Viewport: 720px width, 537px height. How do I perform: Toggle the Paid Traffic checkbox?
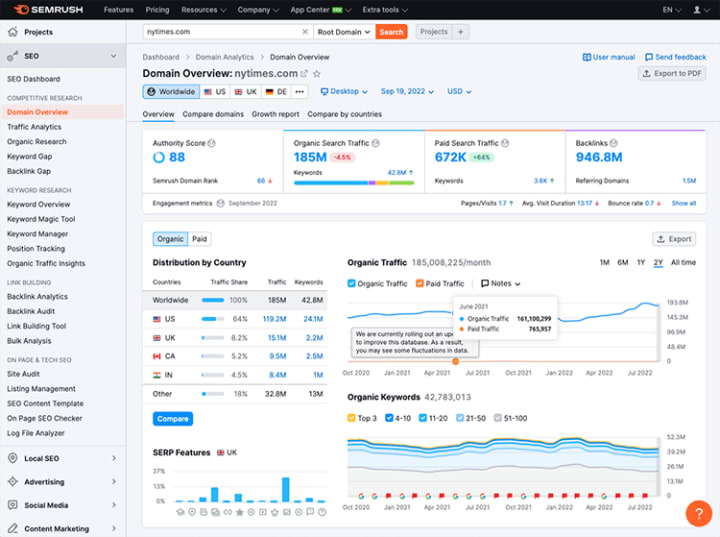[419, 283]
